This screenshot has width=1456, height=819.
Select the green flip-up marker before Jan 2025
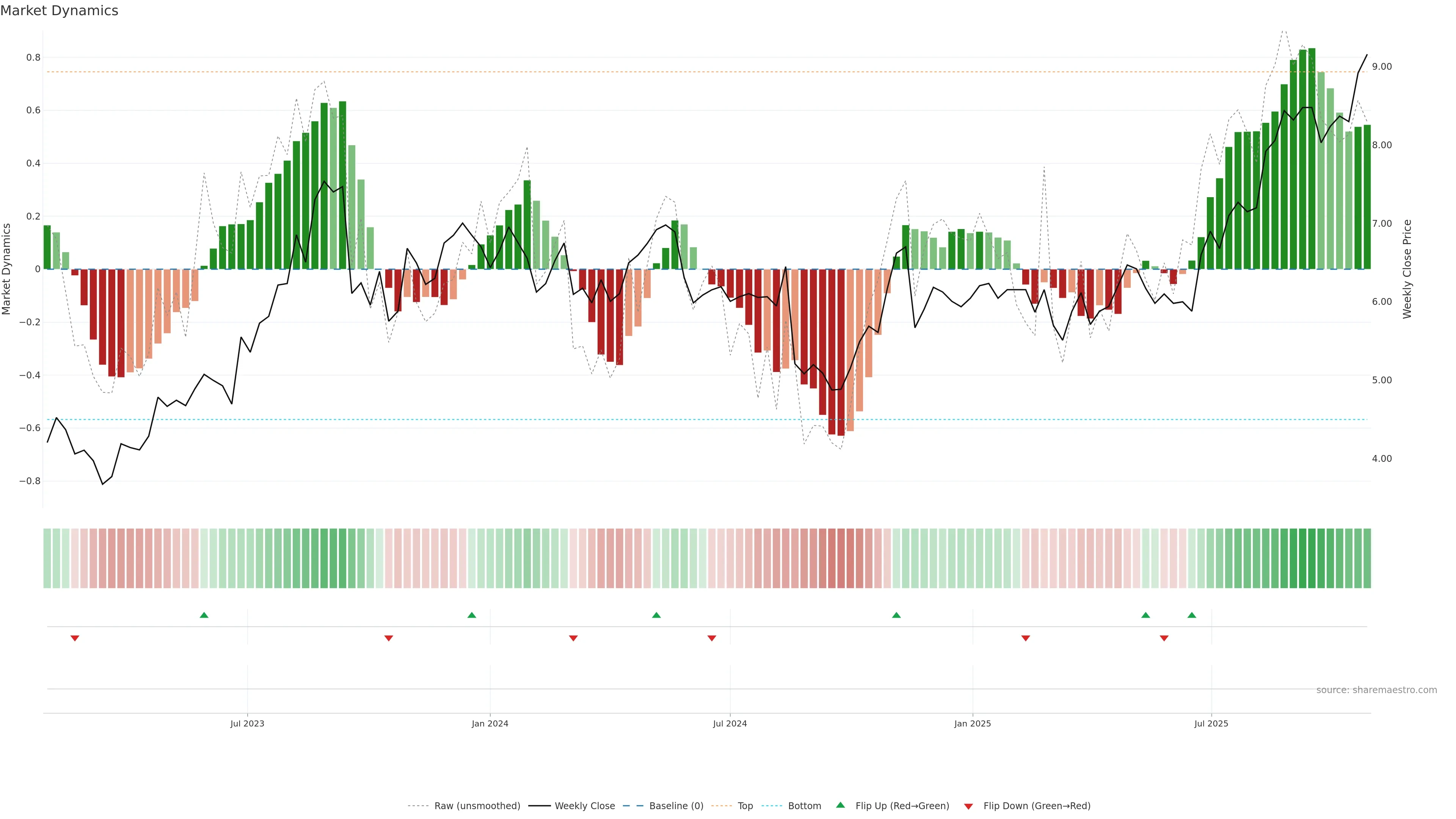pyautogui.click(x=896, y=615)
